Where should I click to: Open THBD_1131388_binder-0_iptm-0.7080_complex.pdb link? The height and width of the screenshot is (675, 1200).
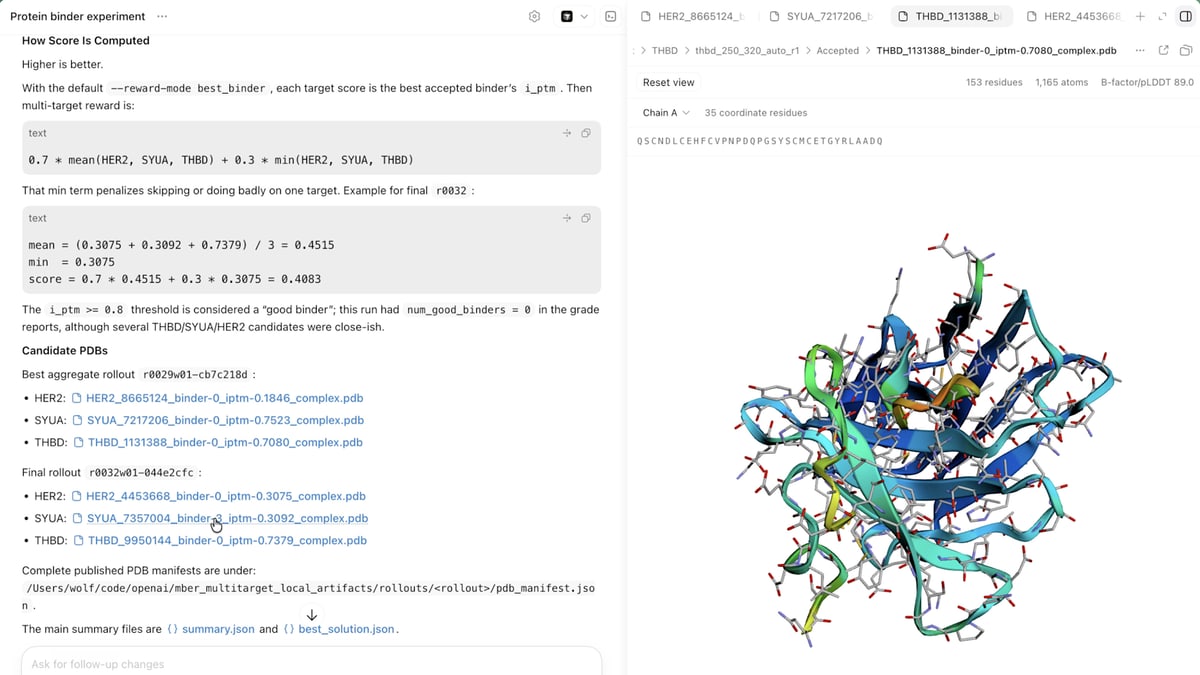pyautogui.click(x=225, y=442)
